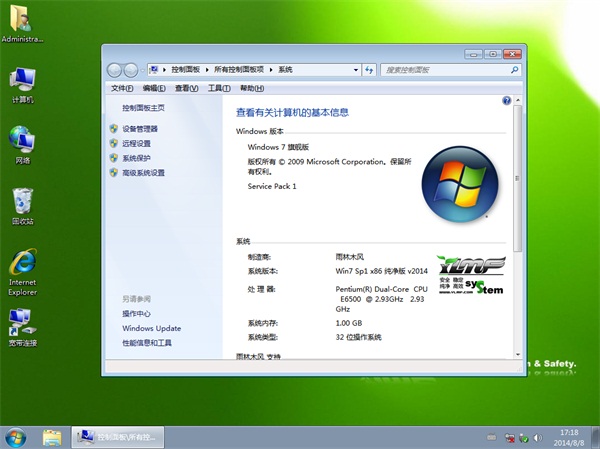600x449 pixels.
Task: Click the volume speaker tray icon
Action: (538, 438)
